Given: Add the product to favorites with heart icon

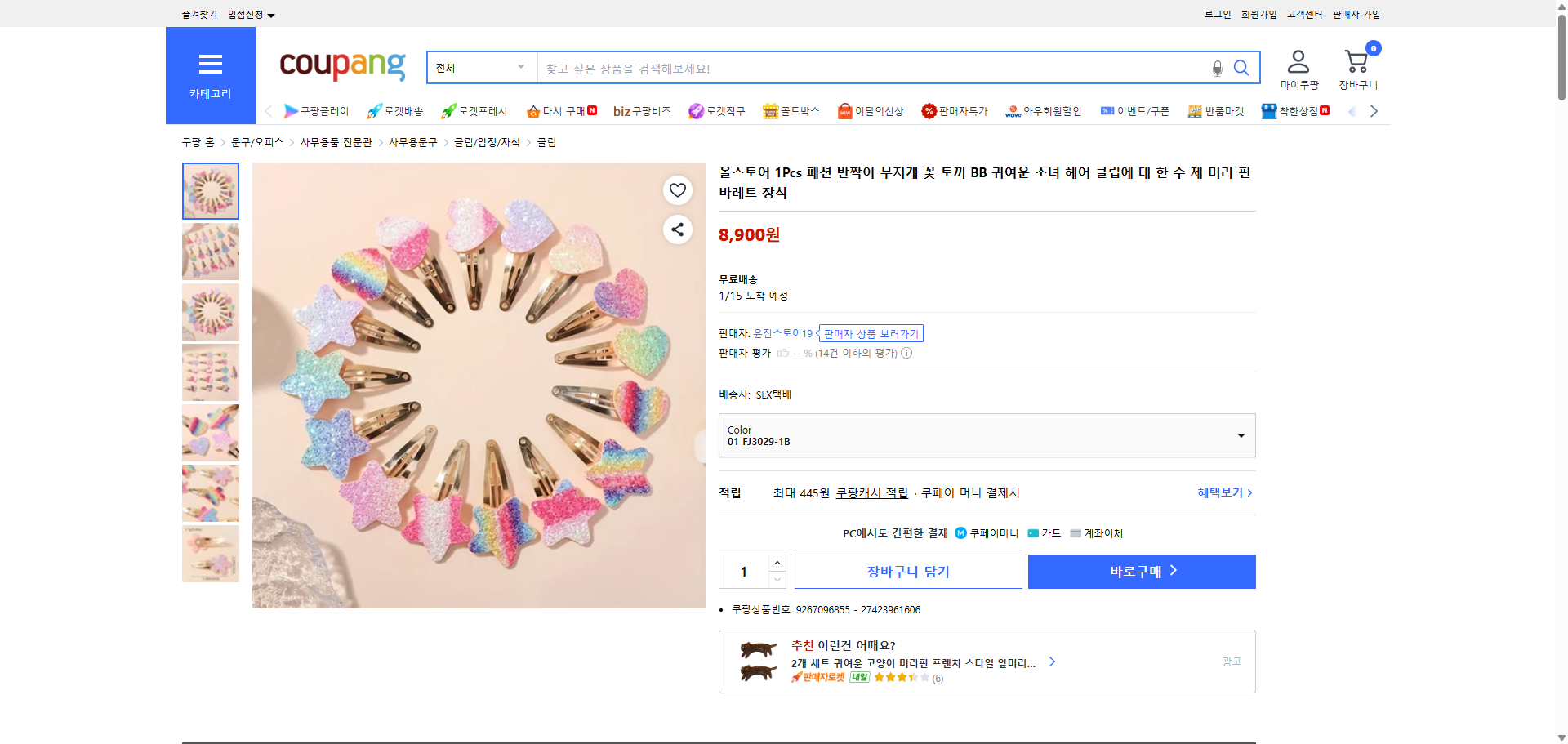Looking at the screenshot, I should tap(677, 189).
